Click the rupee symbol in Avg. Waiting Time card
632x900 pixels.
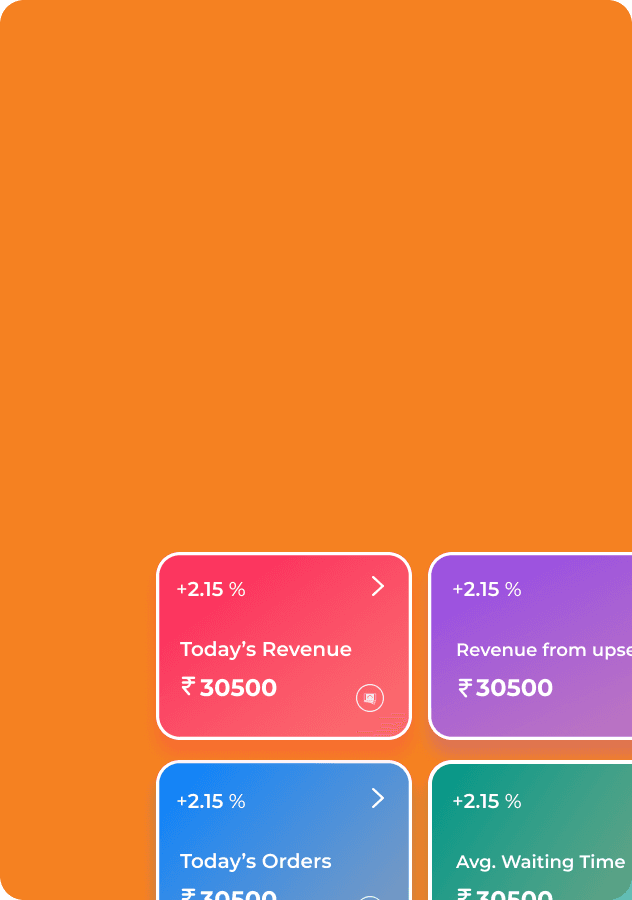pyautogui.click(x=465, y=894)
